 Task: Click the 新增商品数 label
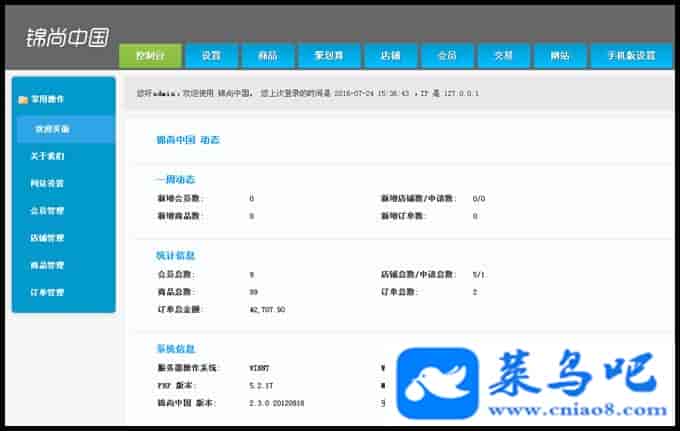tap(180, 216)
